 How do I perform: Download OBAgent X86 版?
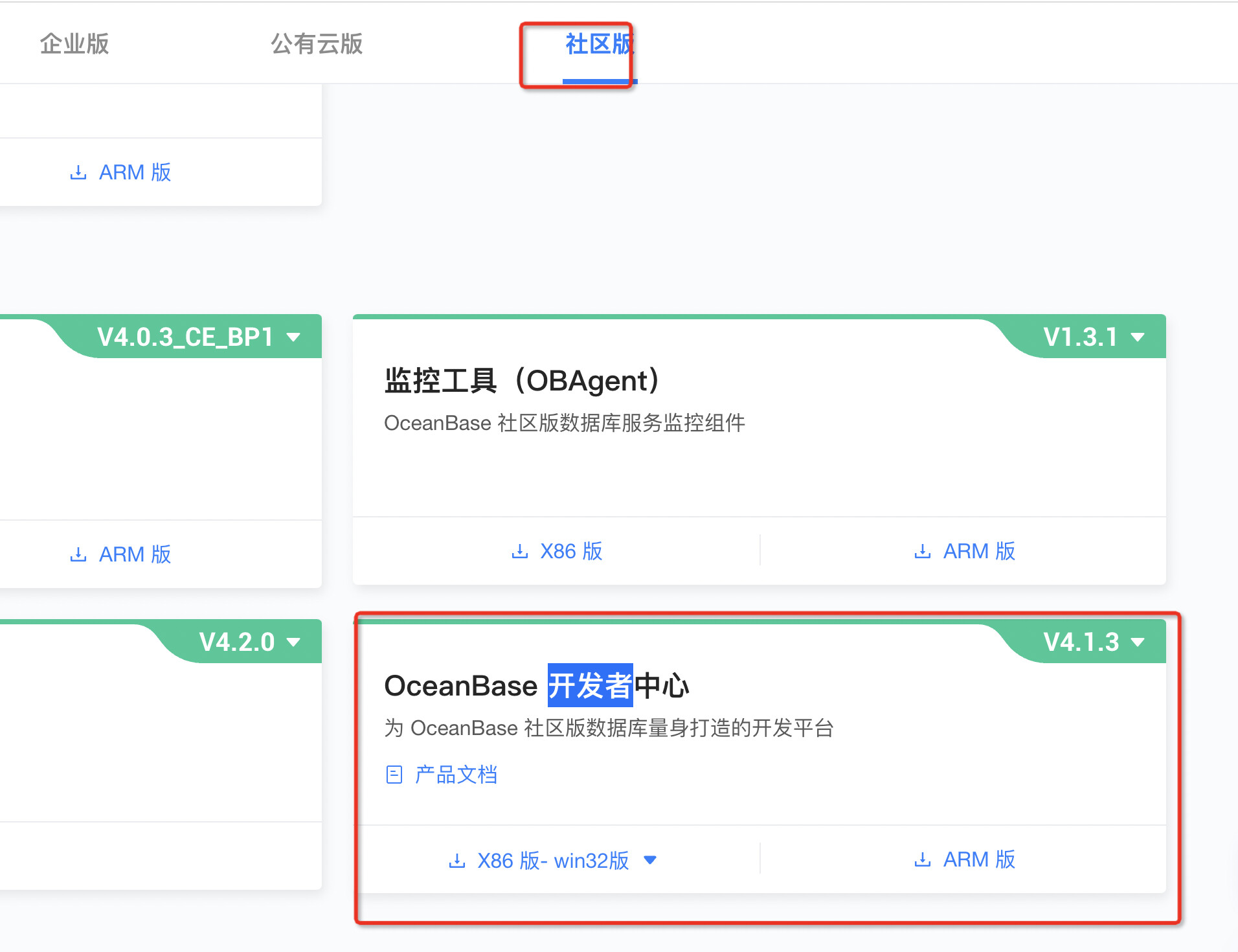click(557, 551)
